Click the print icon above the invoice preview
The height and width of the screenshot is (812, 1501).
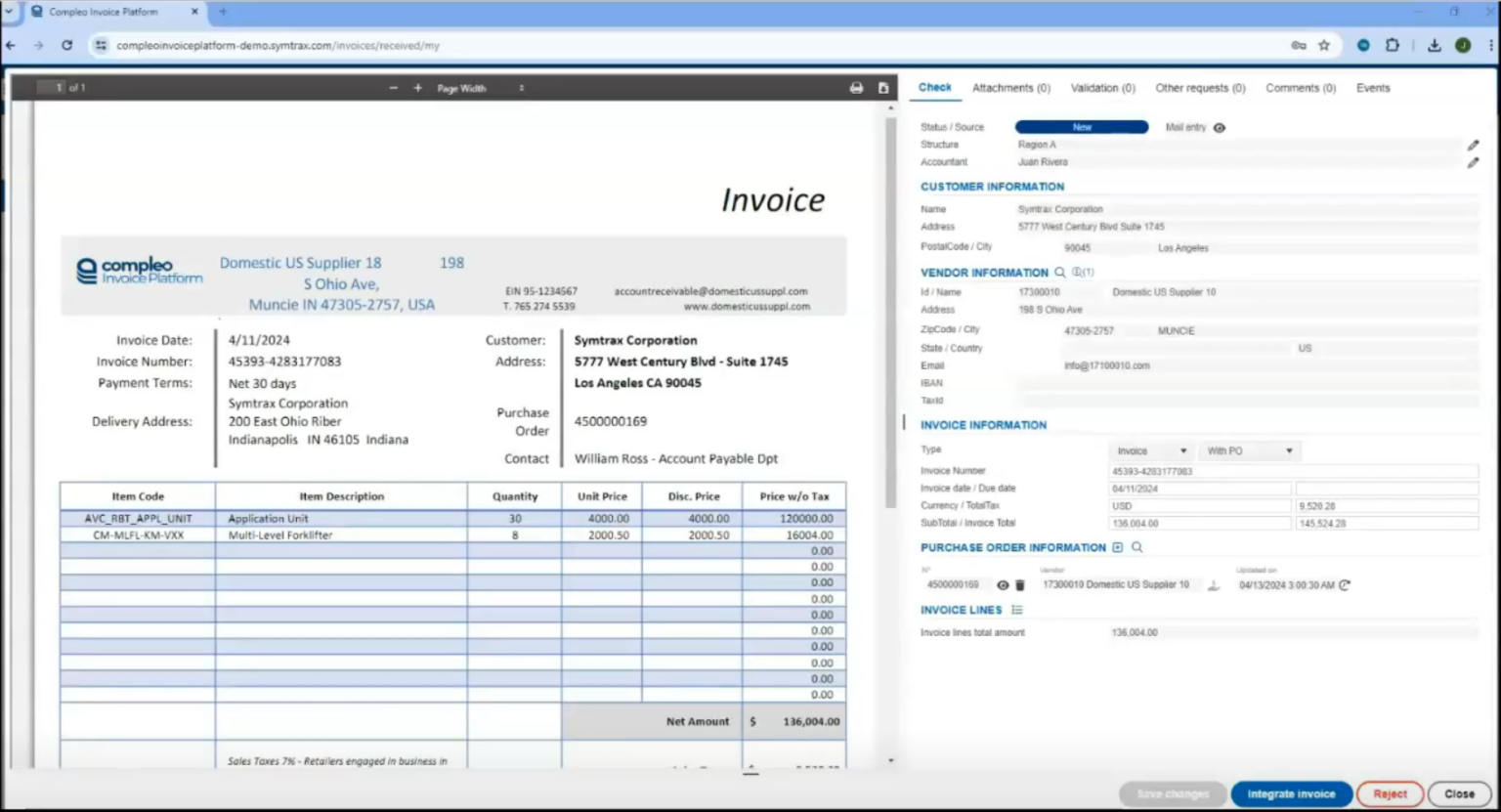(x=855, y=87)
